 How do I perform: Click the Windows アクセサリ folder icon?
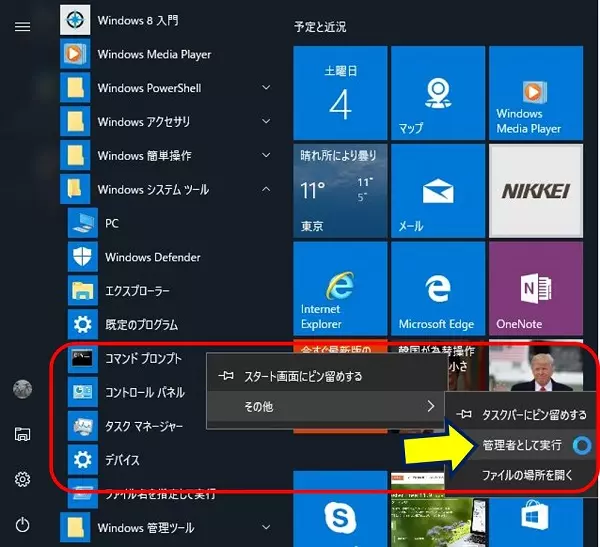click(75, 121)
